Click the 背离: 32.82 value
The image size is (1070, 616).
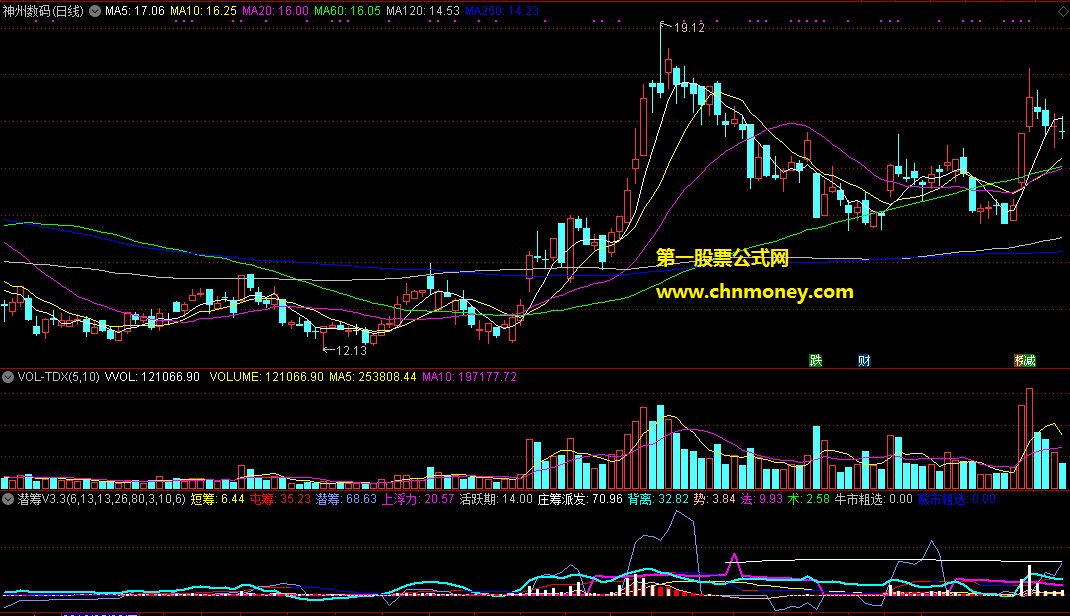click(x=659, y=499)
